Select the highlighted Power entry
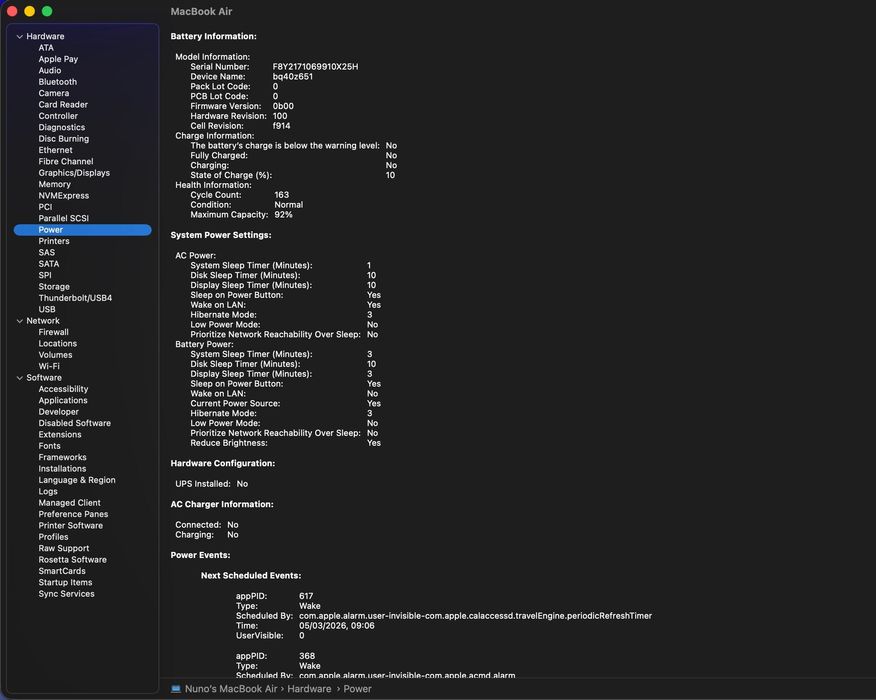The height and width of the screenshot is (700, 876). coord(83,230)
